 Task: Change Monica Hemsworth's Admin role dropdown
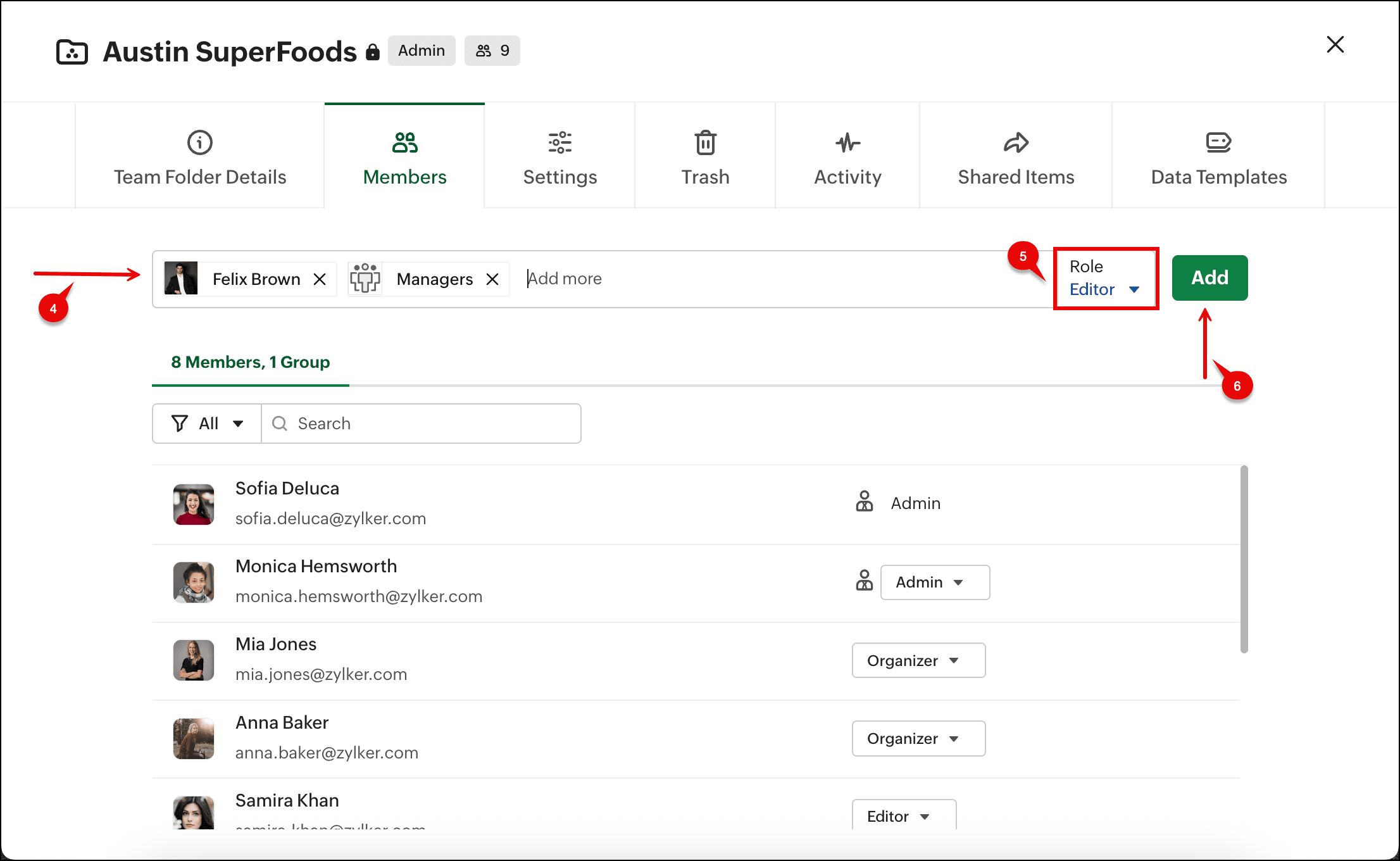[935, 582]
